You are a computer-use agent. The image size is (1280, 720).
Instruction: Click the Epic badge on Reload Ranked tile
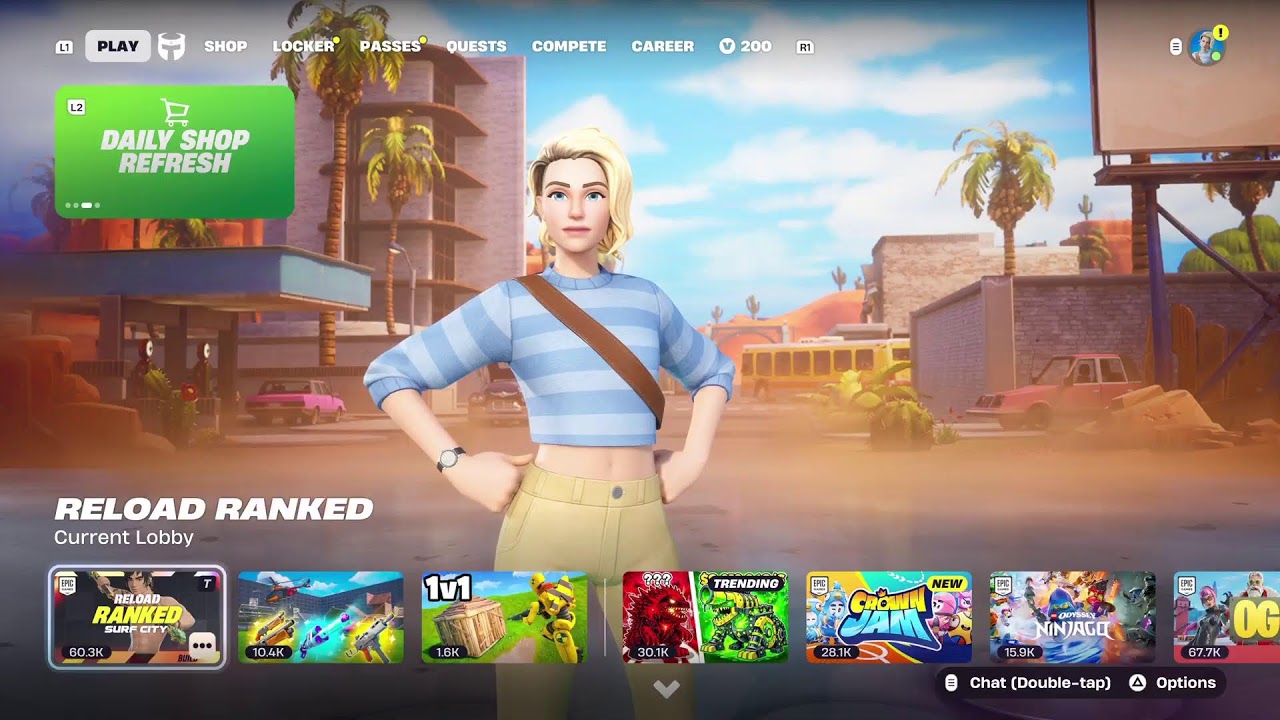pos(68,585)
